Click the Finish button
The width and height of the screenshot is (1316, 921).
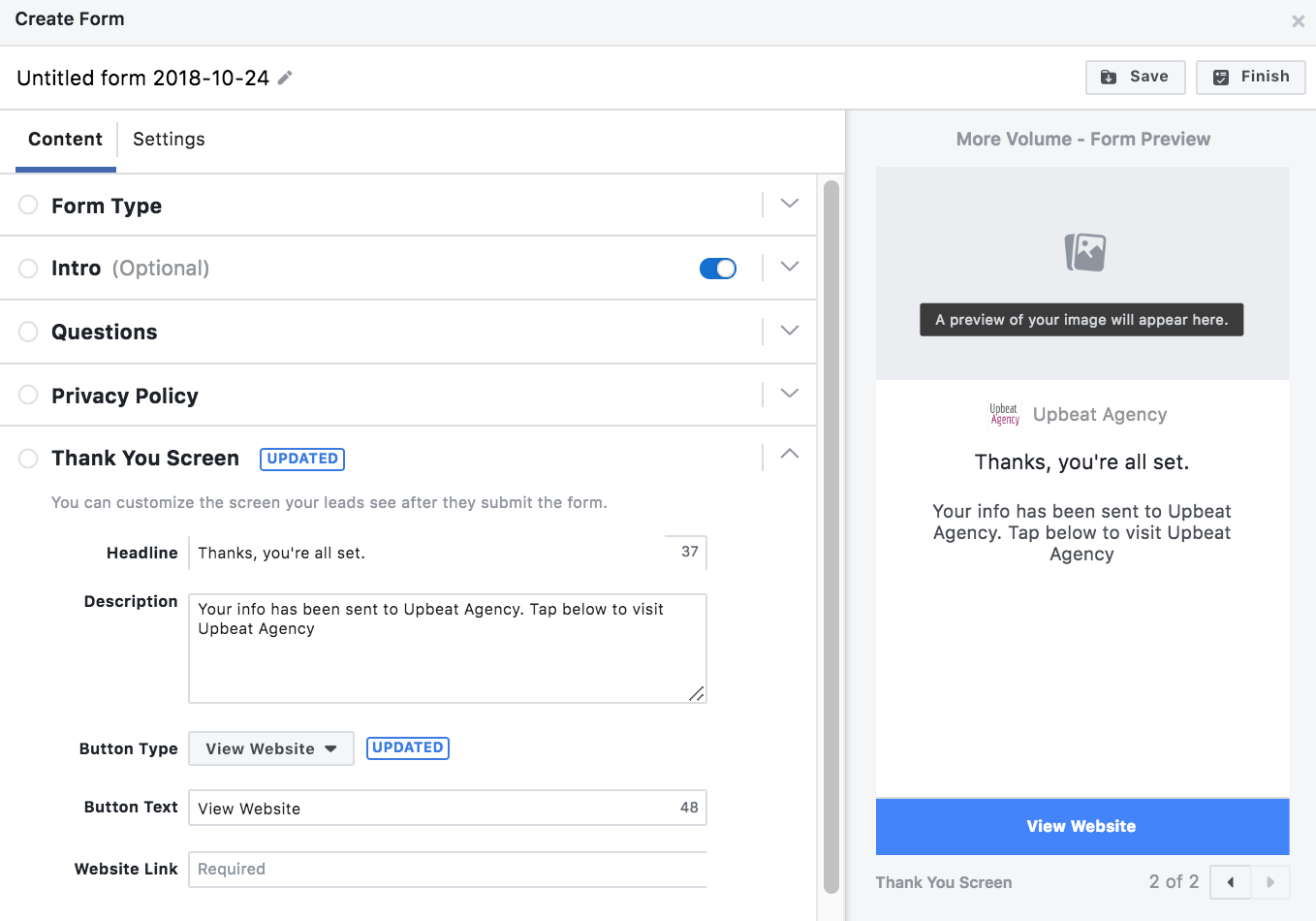1251,77
